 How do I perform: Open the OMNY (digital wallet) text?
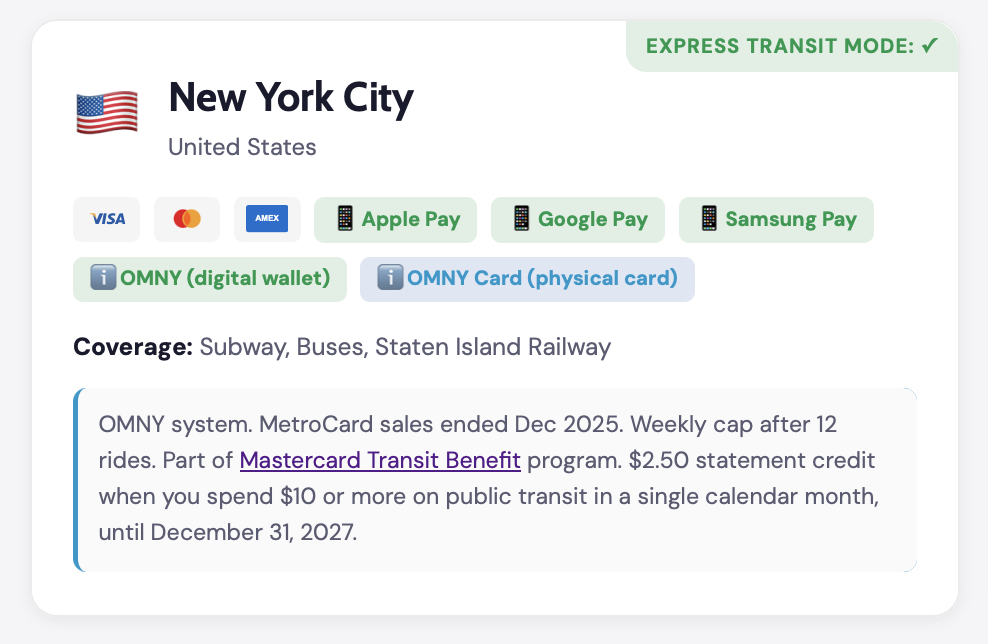(225, 278)
